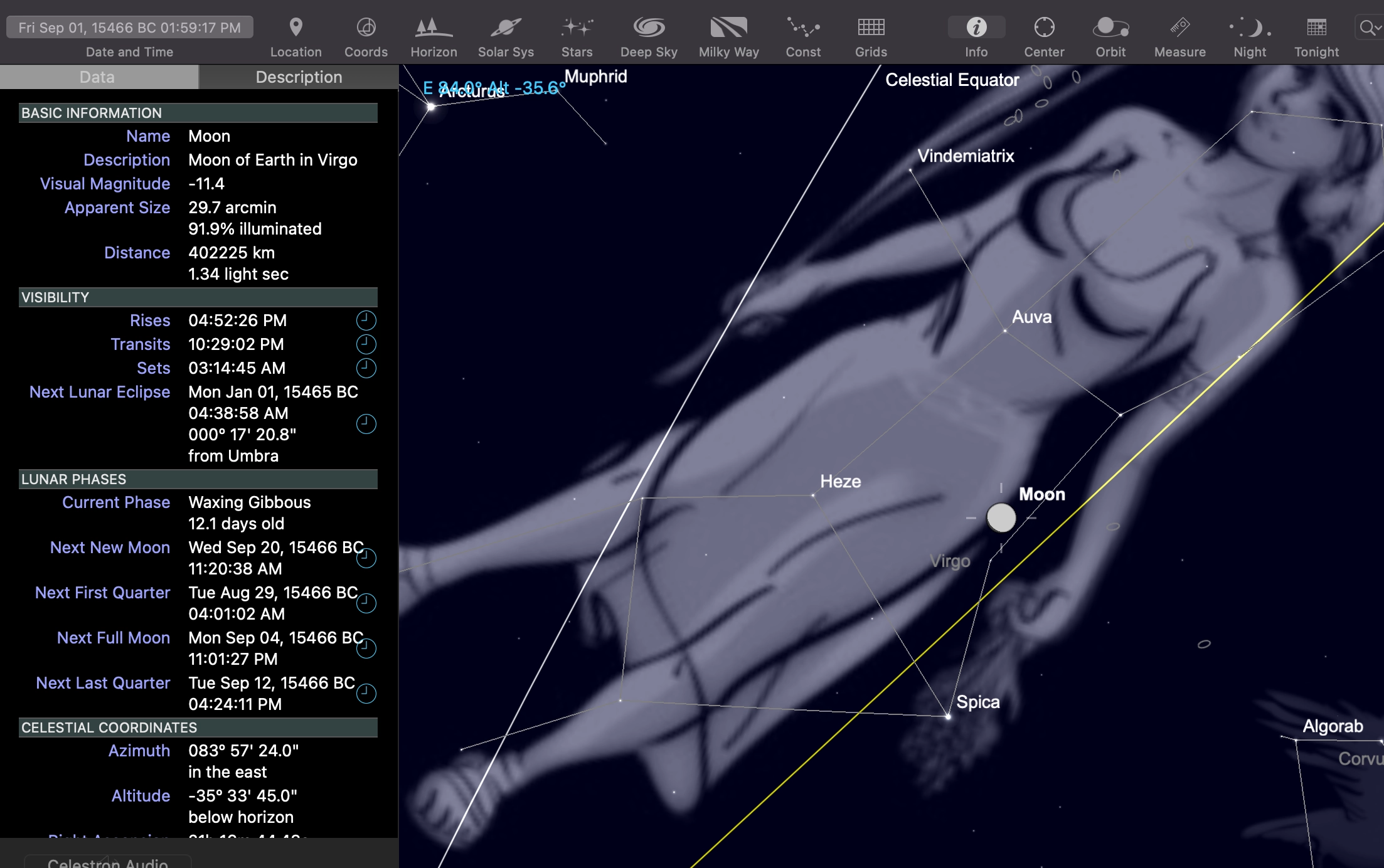Click the Stars toolbar icon
The width and height of the screenshot is (1384, 868).
(577, 28)
